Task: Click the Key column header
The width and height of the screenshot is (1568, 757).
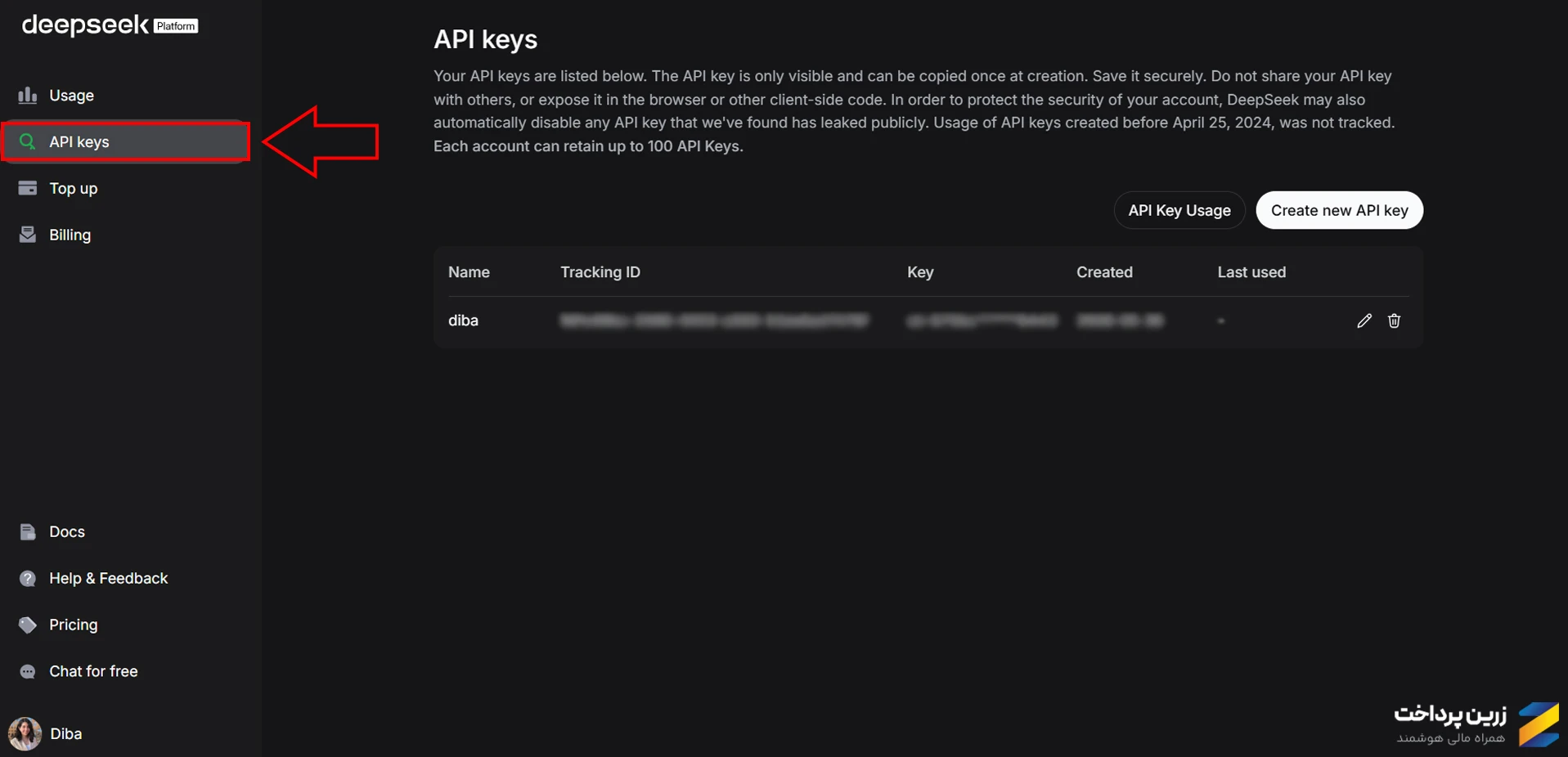Action: pyautogui.click(x=920, y=272)
